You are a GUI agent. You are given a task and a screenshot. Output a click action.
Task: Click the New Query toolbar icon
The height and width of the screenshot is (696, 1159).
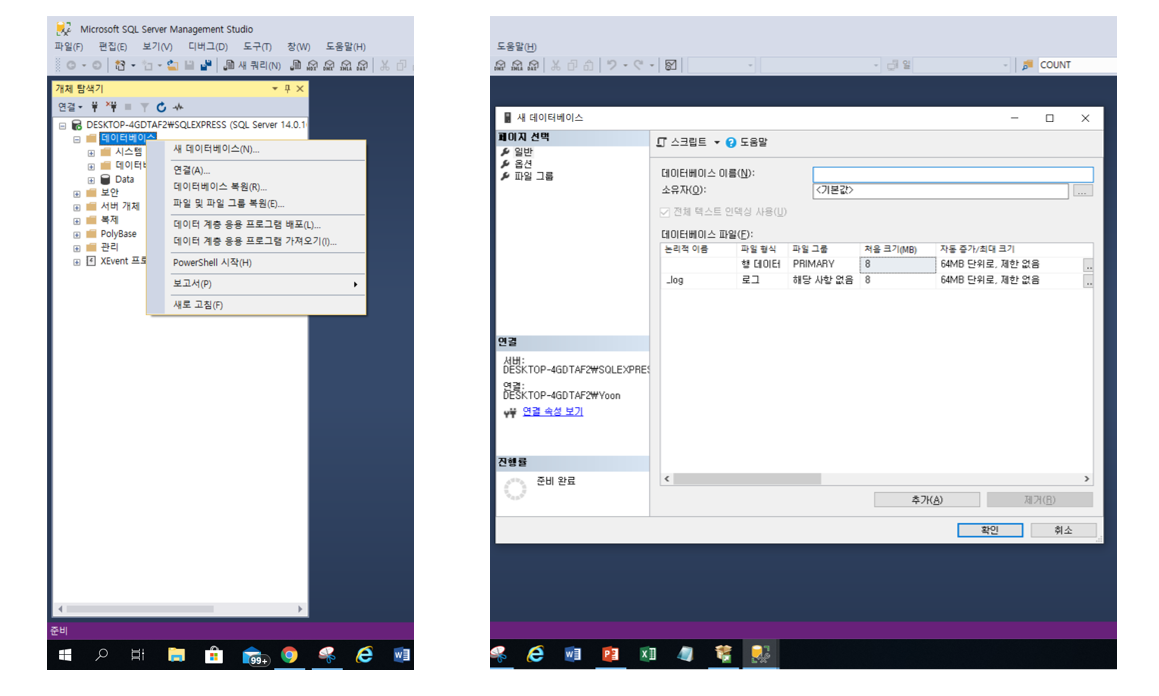tap(229, 65)
